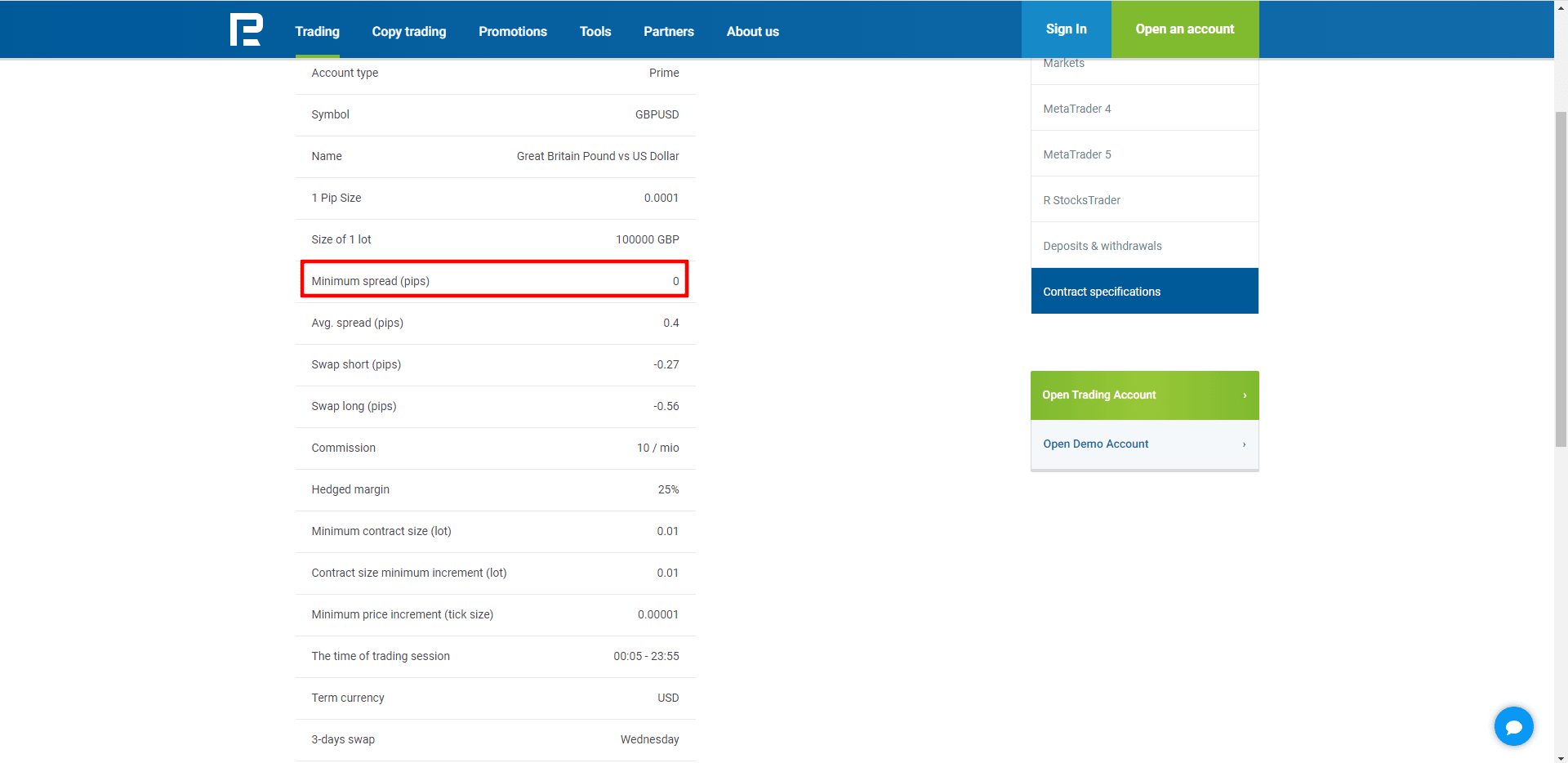Open the Partners menu
This screenshot has width=1568, height=763.
click(669, 31)
